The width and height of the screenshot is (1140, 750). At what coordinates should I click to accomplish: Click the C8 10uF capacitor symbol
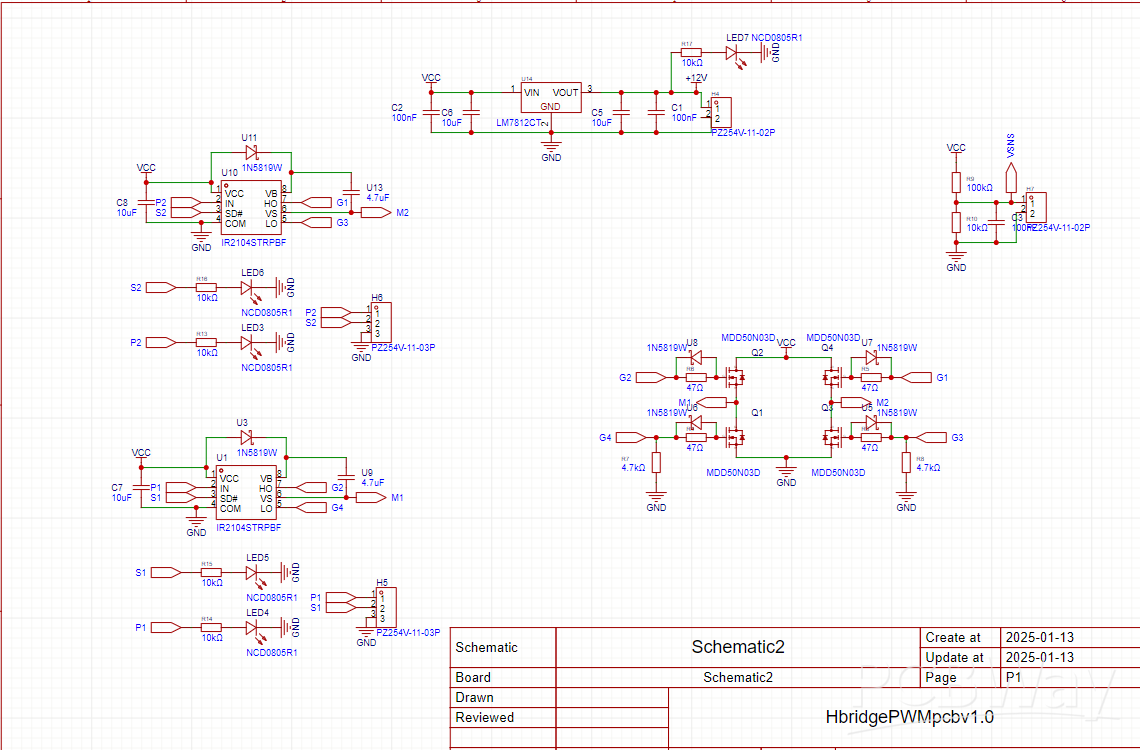[x=146, y=203]
